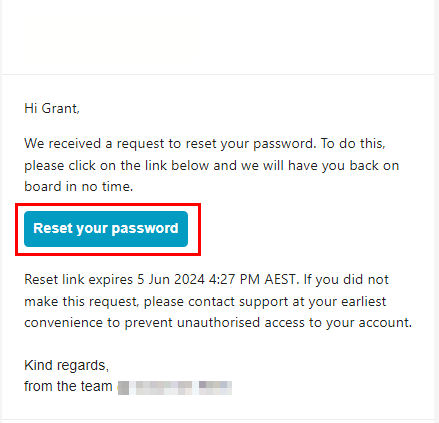This screenshot has height=423, width=439.
Task: Click the 'board in no time.' text line
Action: 79,186
